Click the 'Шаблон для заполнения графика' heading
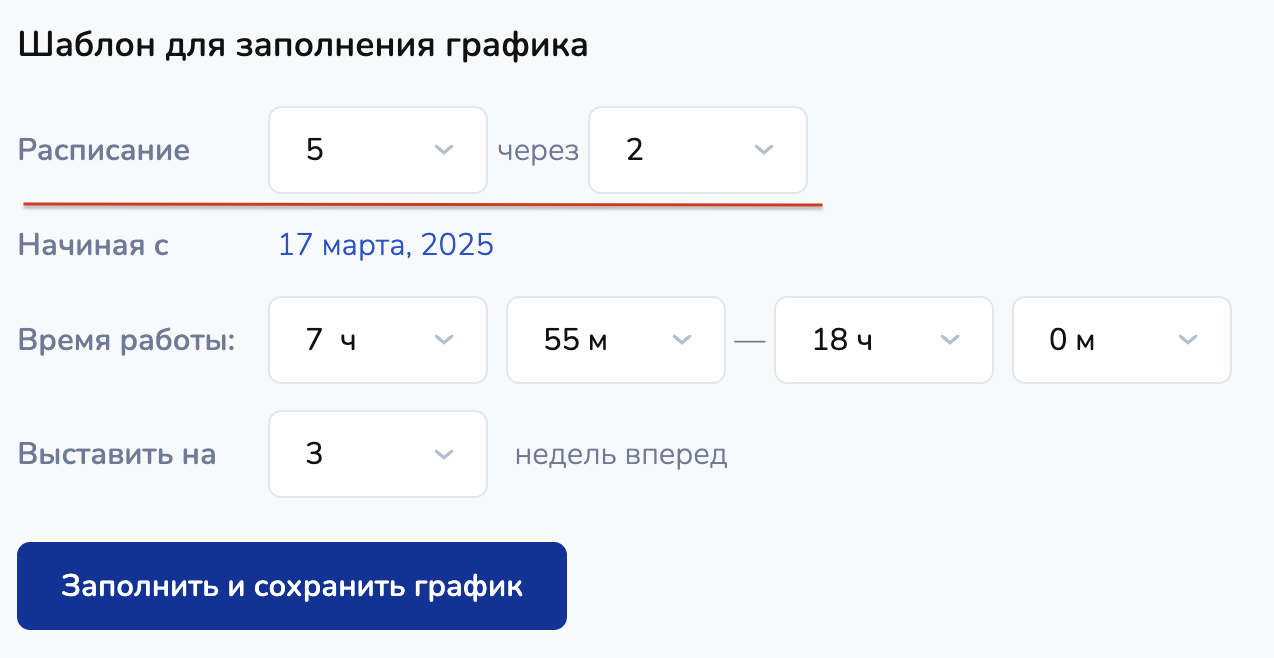Image resolution: width=1274 pixels, height=658 pixels. pos(303,45)
